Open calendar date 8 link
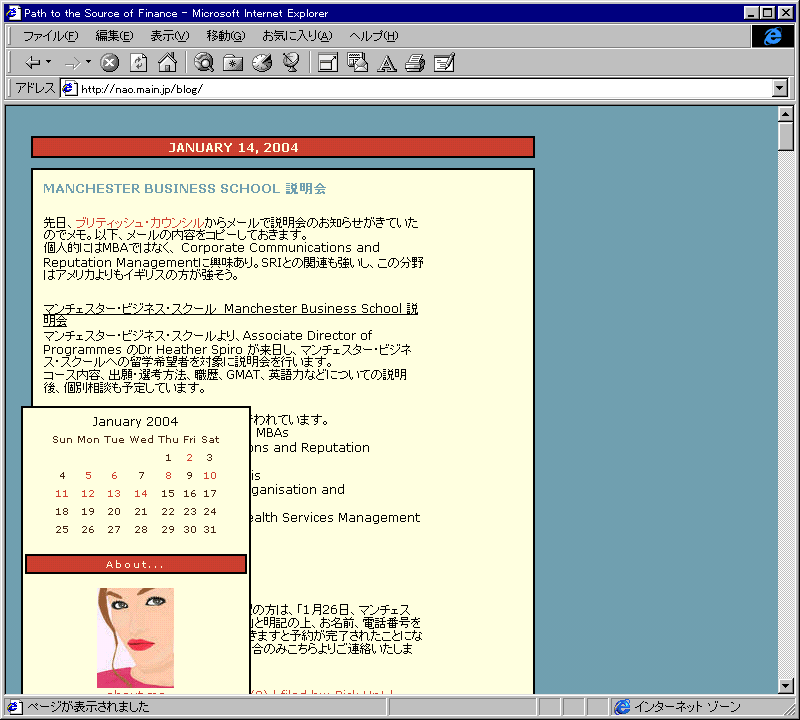The image size is (800, 720). tap(168, 476)
